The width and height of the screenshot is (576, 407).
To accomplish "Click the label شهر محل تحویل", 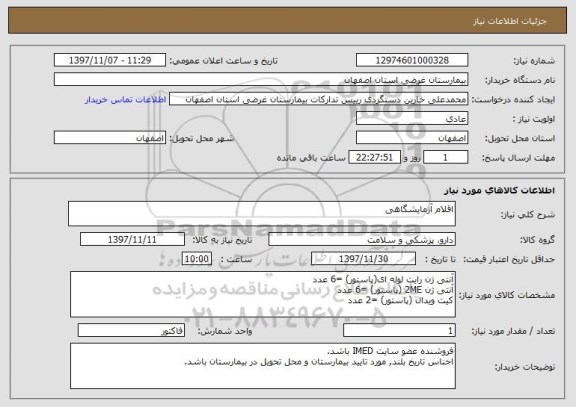I will coord(202,138).
